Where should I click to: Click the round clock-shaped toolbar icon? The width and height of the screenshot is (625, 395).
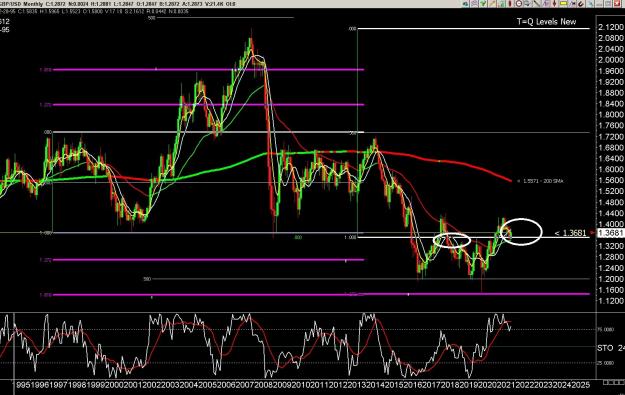(519, 4)
